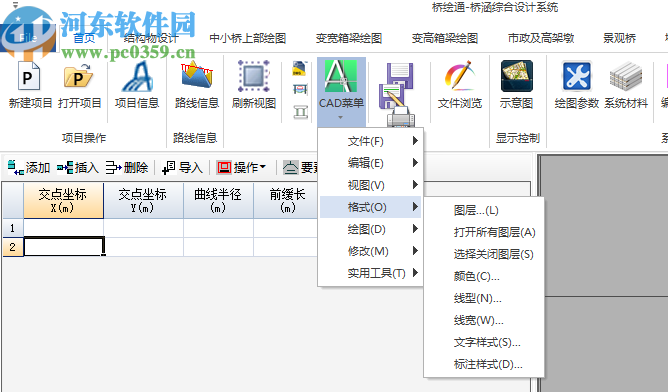
Task: Click the 打开项目 (Open Project) folder icon
Action: pos(79,77)
